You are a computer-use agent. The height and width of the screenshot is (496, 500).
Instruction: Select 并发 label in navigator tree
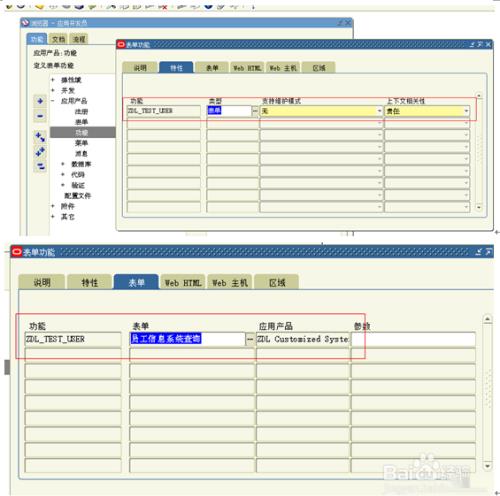click(68, 90)
